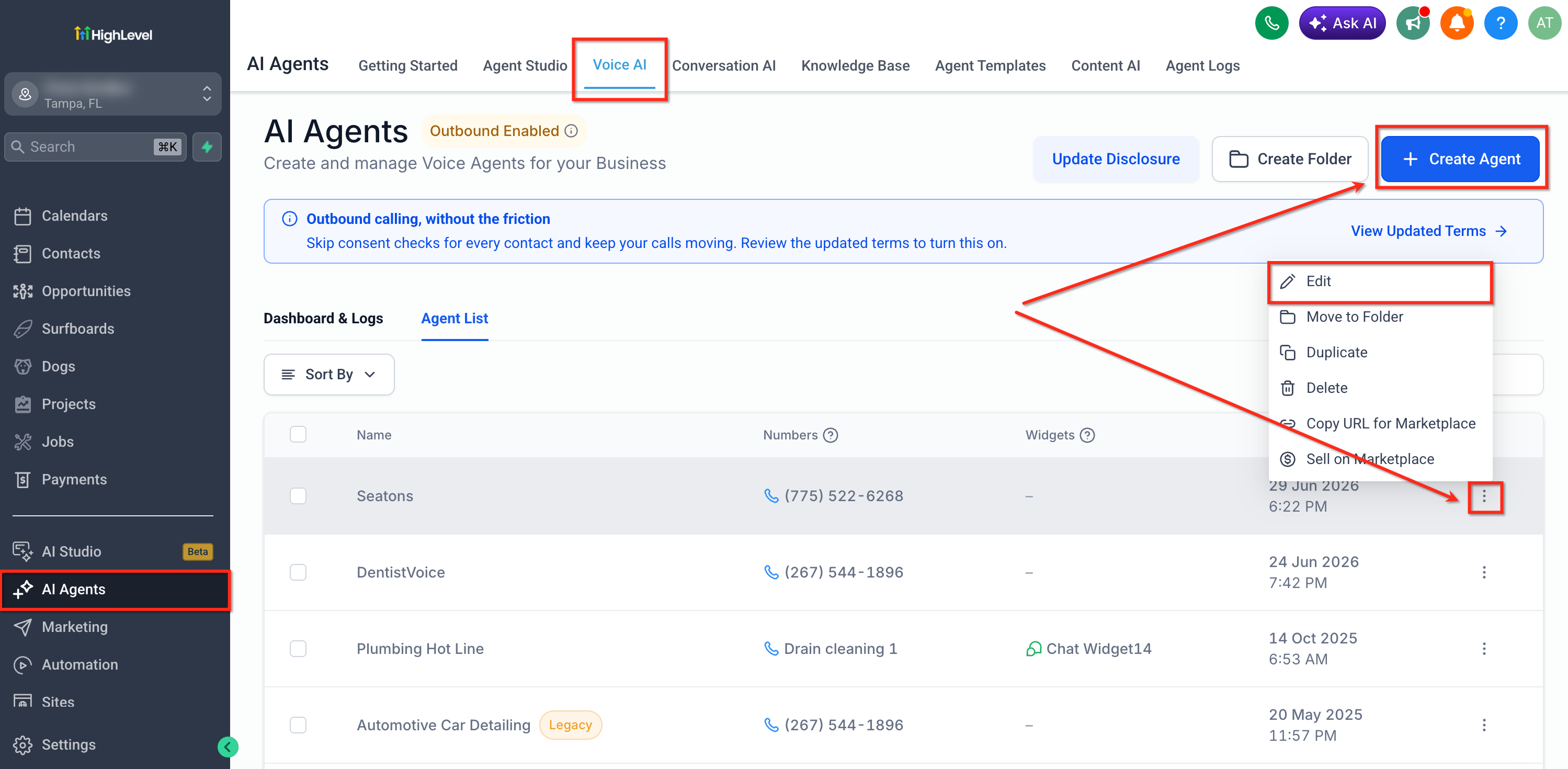The height and width of the screenshot is (769, 1568).
Task: Open three-dot menu for DentistVoice row
Action: pyautogui.click(x=1484, y=572)
